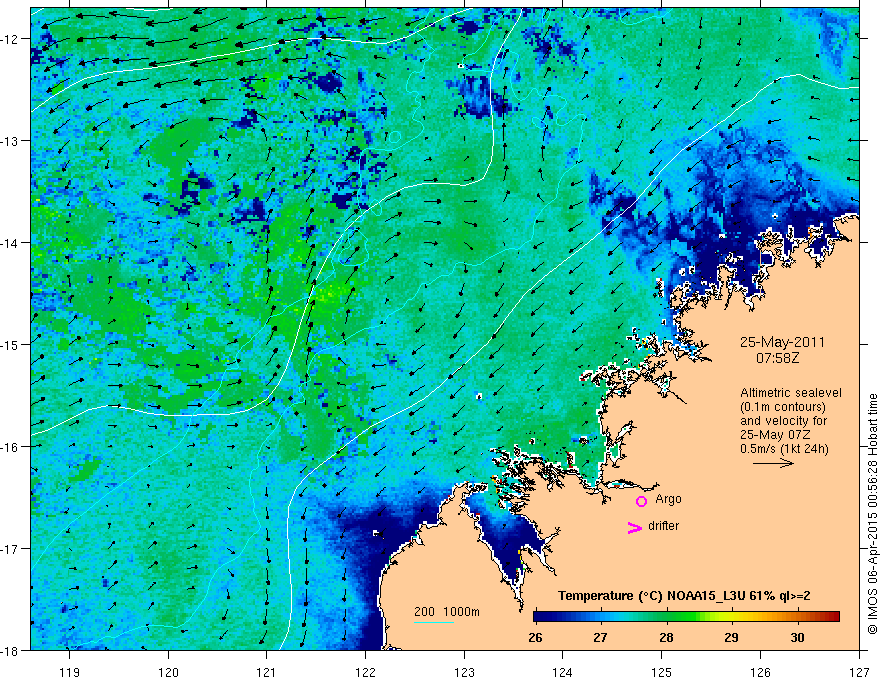Click the longitude axis label '120'
The image size is (880, 680).
click(x=168, y=672)
